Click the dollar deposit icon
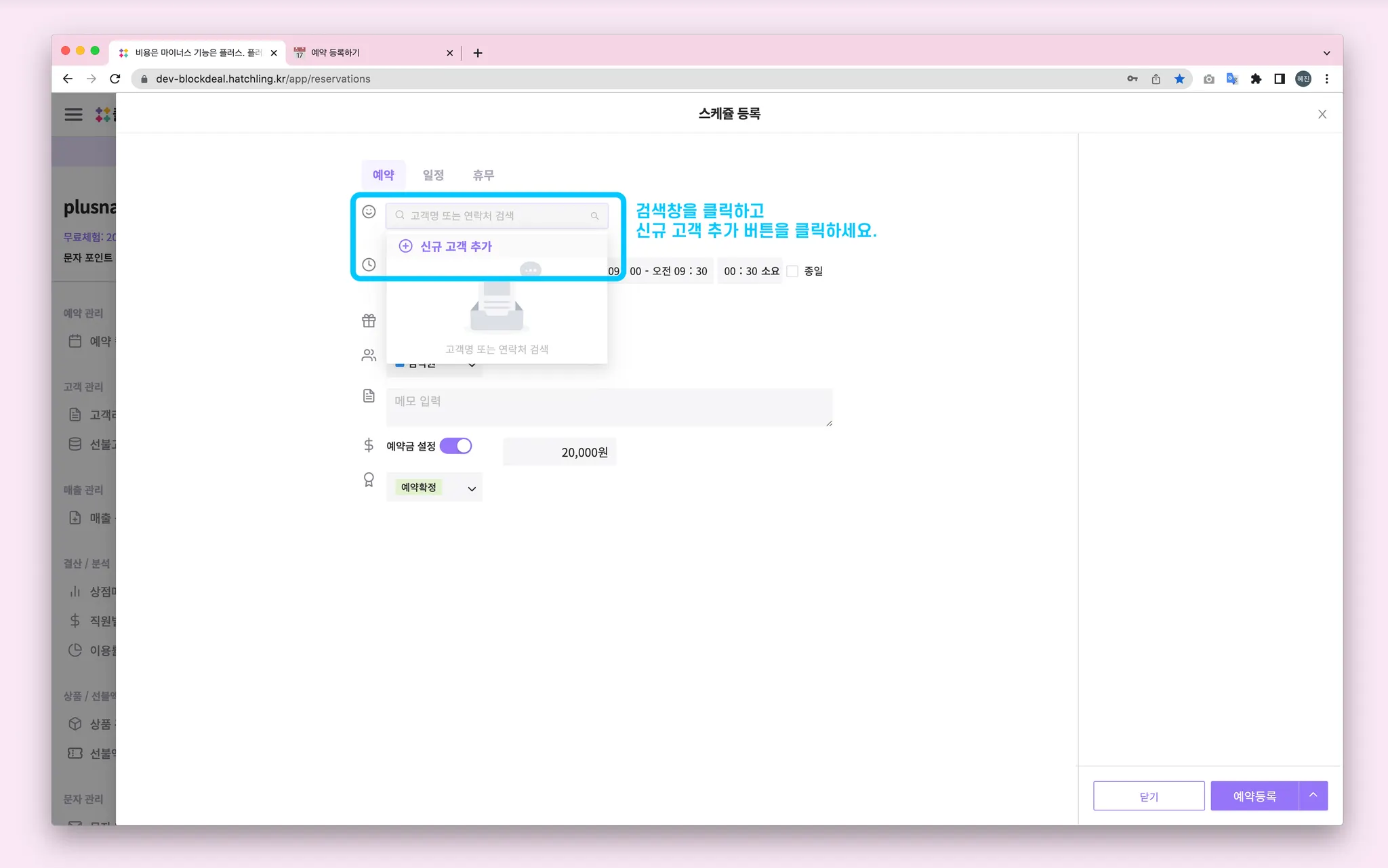This screenshot has height=868, width=1388. click(x=369, y=445)
